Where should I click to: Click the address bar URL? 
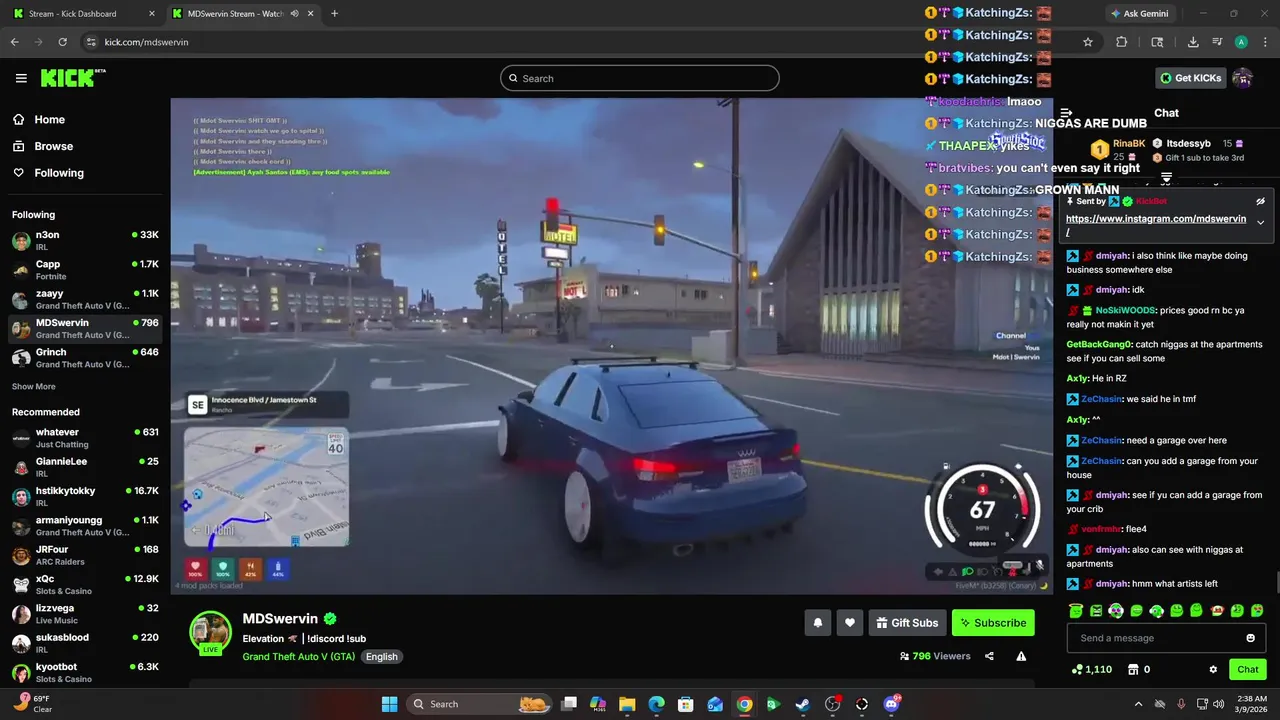(x=146, y=42)
